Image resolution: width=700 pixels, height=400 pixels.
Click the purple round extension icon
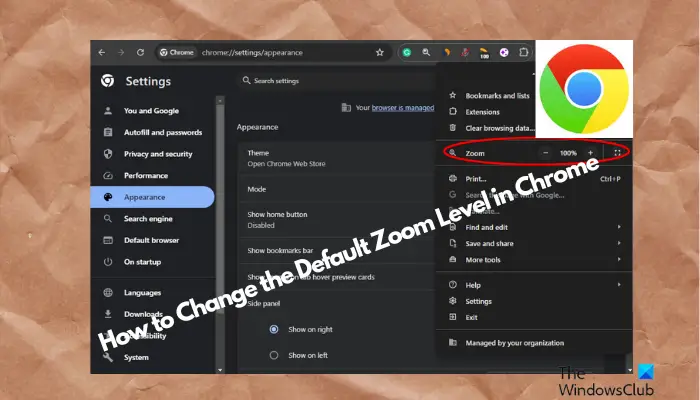pos(504,52)
